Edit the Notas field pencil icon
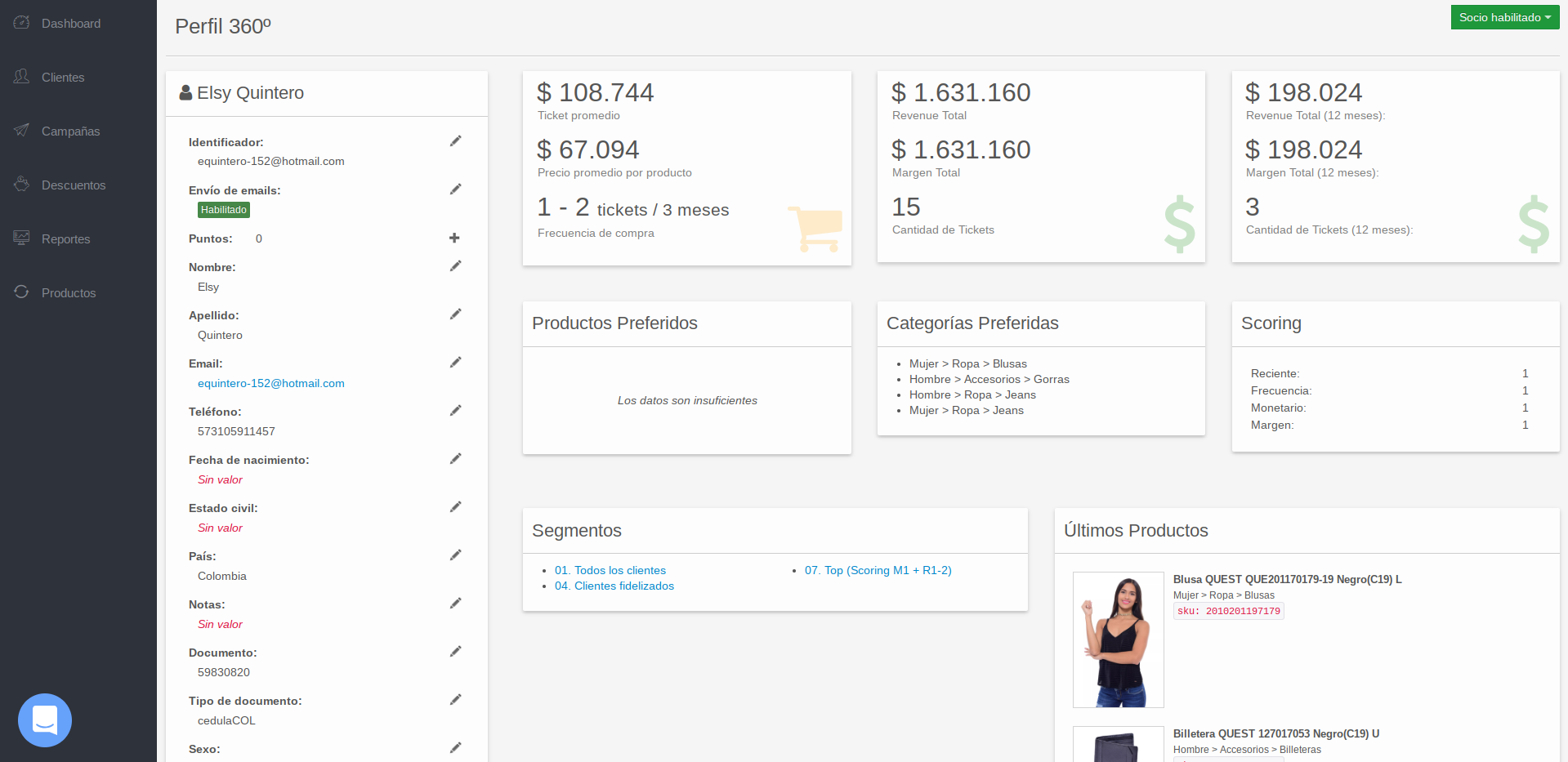1568x762 pixels. [456, 604]
